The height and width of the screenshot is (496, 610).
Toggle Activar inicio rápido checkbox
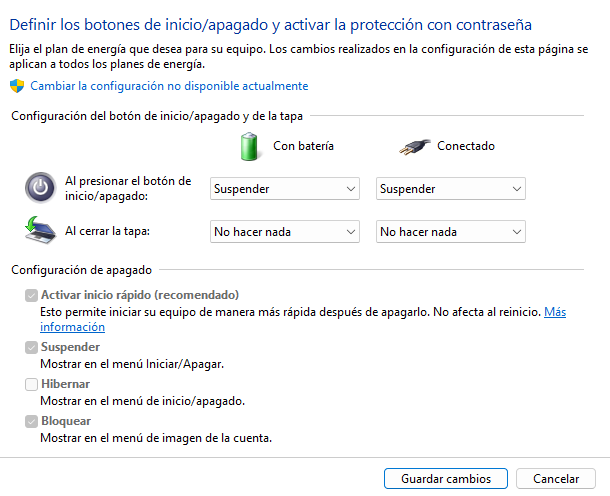tap(31, 295)
